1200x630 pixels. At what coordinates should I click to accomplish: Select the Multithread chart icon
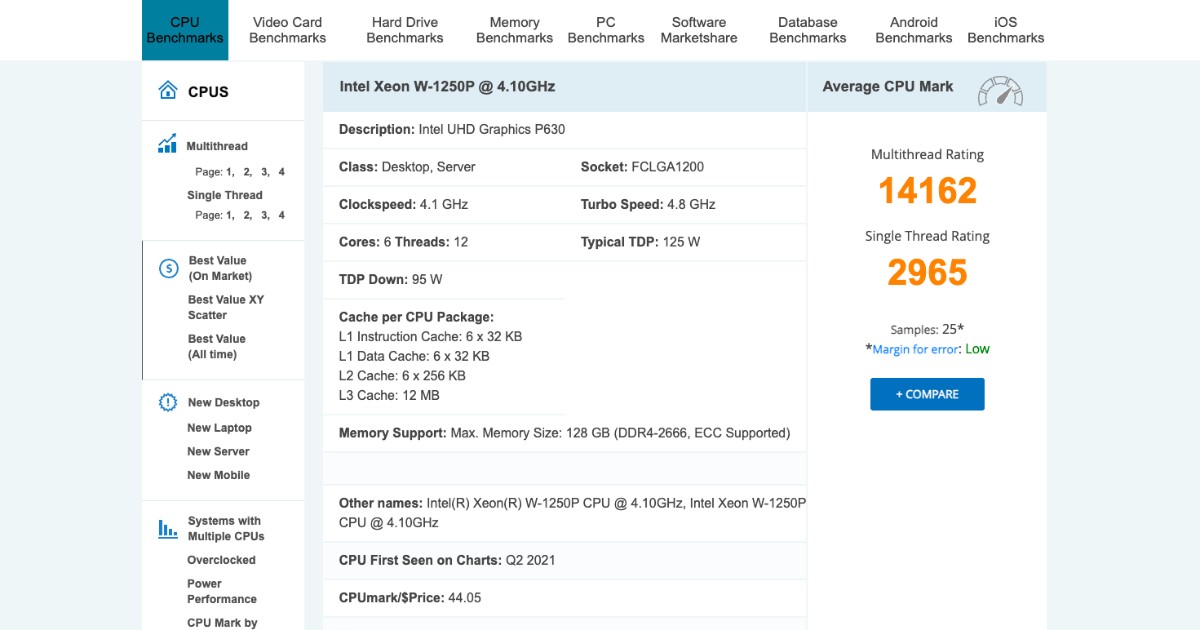(x=167, y=143)
